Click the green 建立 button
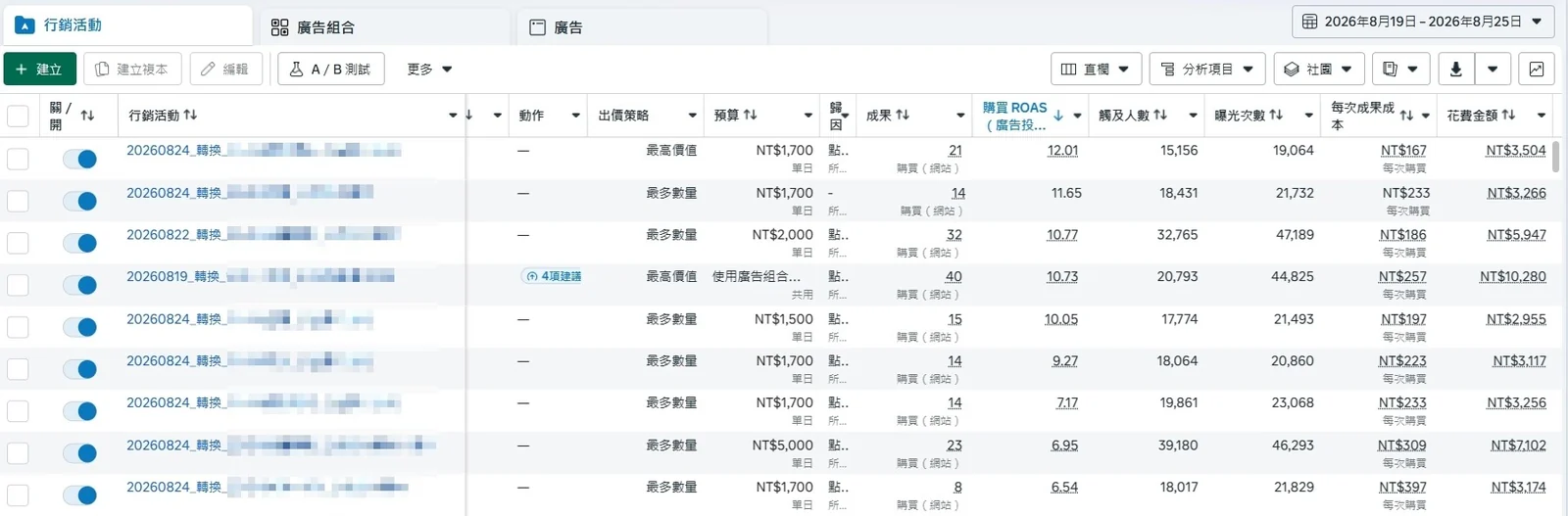This screenshot has width=1568, height=516. [40, 70]
